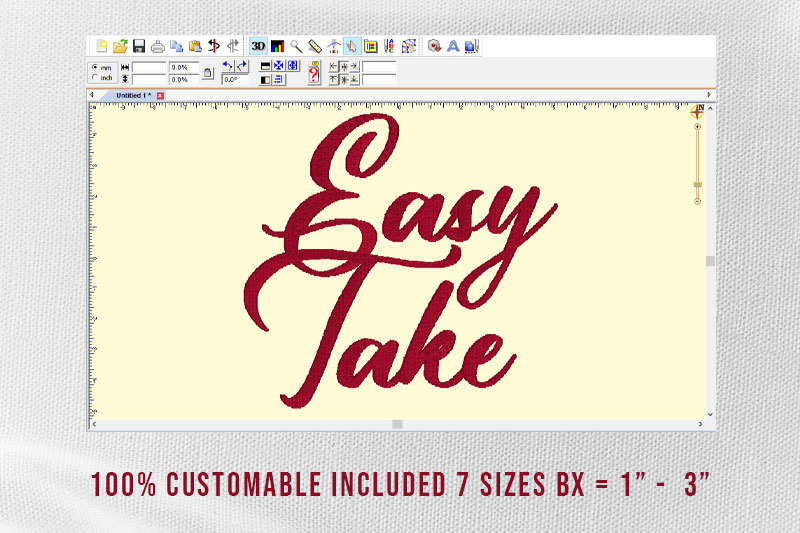Select the blue letter A text tool
The image size is (800, 533).
pyautogui.click(x=453, y=46)
